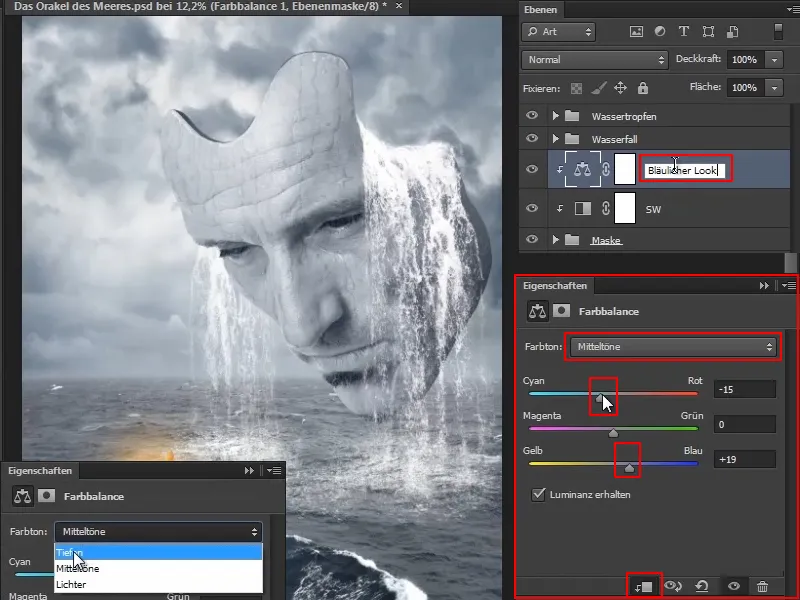Lock all padlock icon
Image resolution: width=800 pixels, height=600 pixels.
[643, 88]
